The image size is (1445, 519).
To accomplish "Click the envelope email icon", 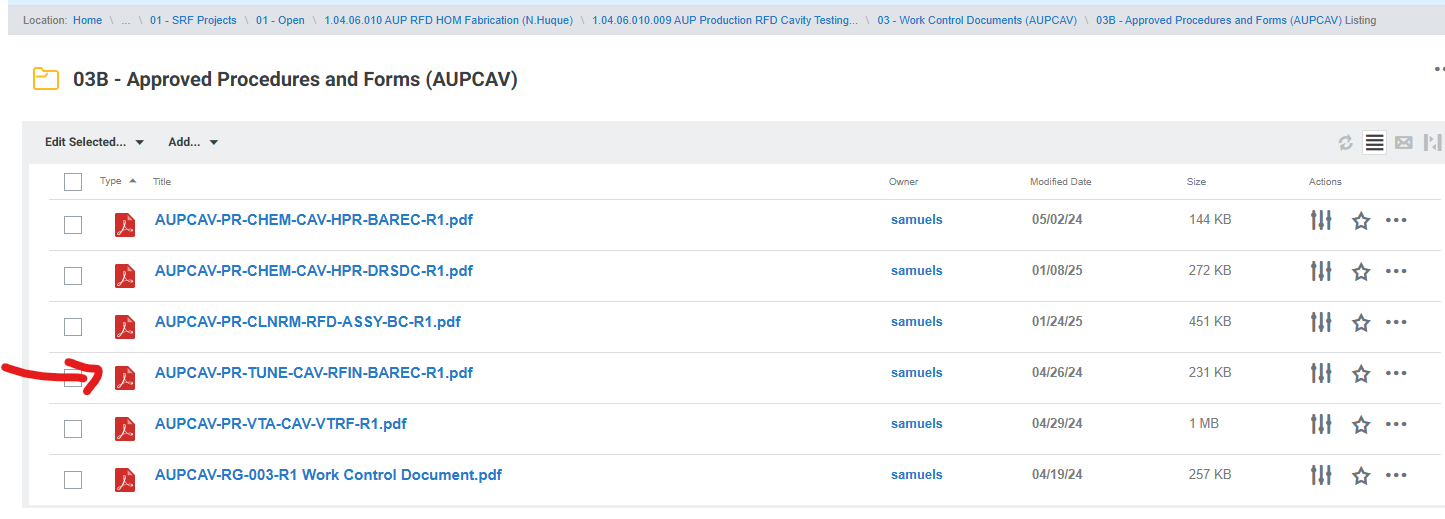I will [x=1403, y=143].
